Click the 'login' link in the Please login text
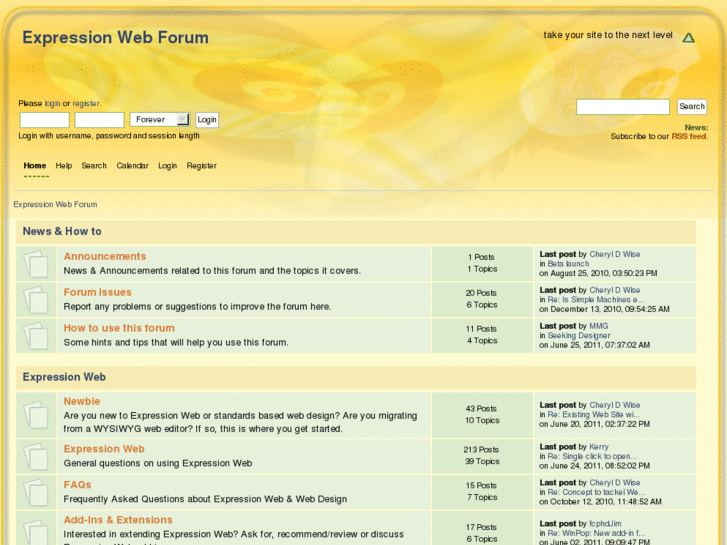The height and width of the screenshot is (545, 727). point(52,103)
